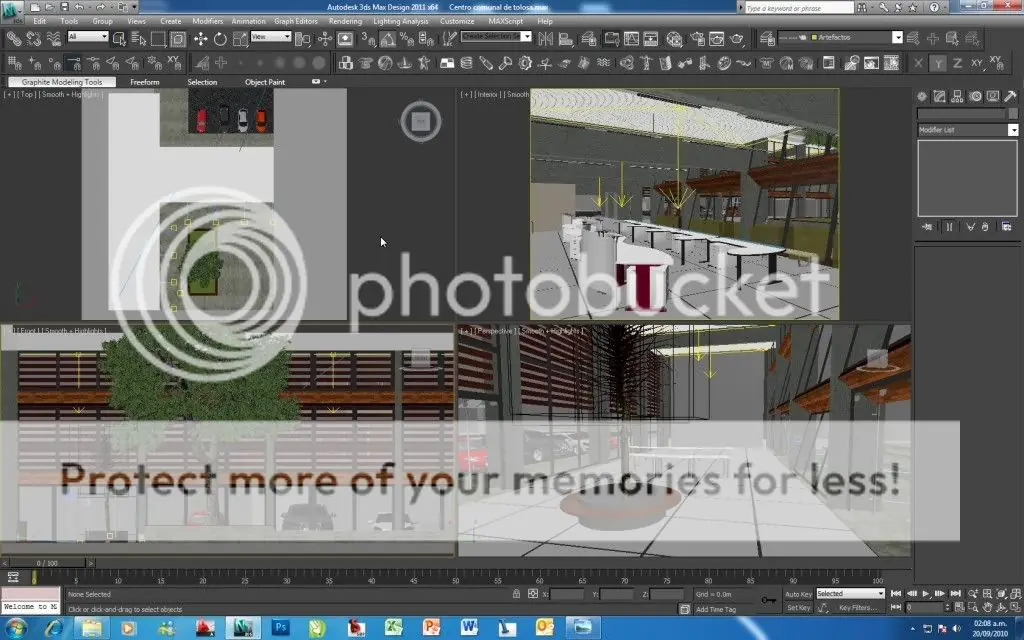Render the scene with teapot icon
The width and height of the screenshot is (1024, 640).
tap(737, 39)
